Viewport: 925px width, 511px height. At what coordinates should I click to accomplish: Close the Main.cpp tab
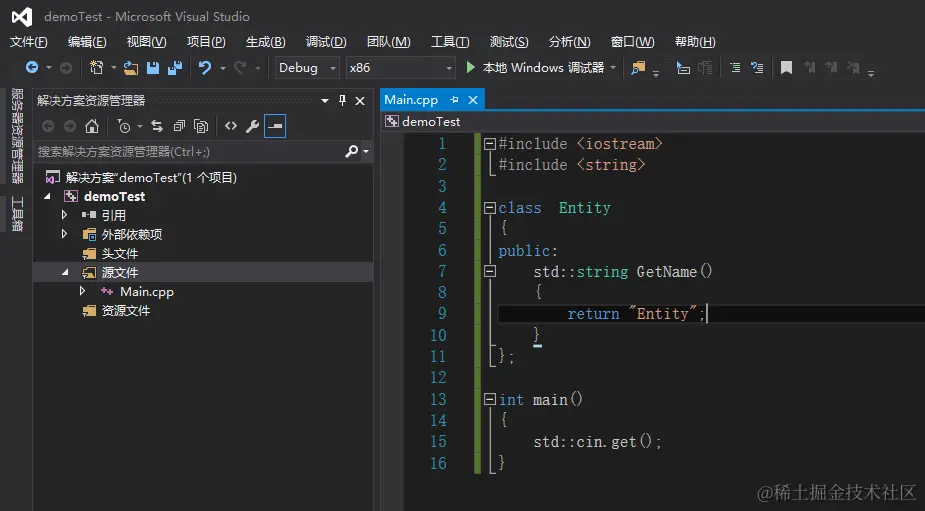click(473, 100)
